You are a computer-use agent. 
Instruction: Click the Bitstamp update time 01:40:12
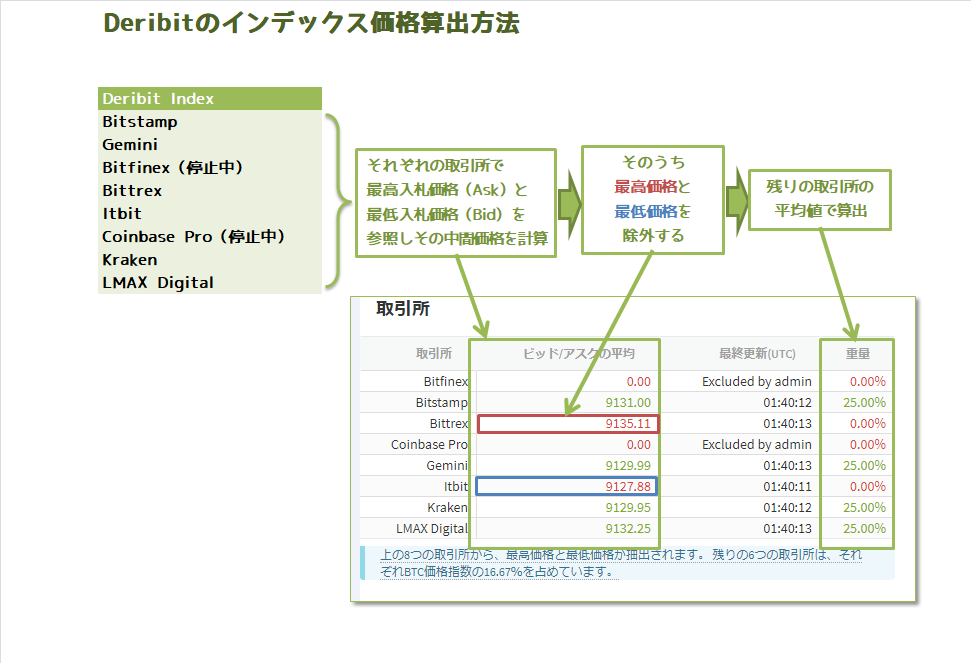coord(787,402)
